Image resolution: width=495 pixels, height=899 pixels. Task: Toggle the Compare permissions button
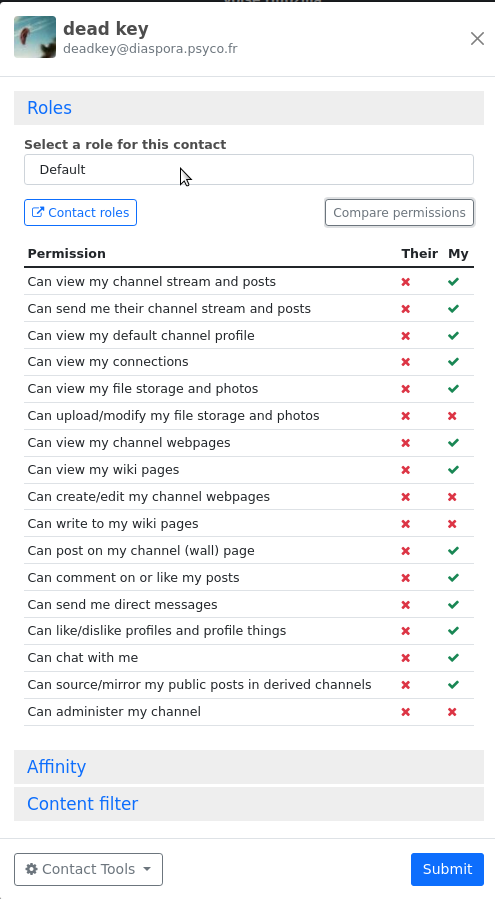pos(399,213)
